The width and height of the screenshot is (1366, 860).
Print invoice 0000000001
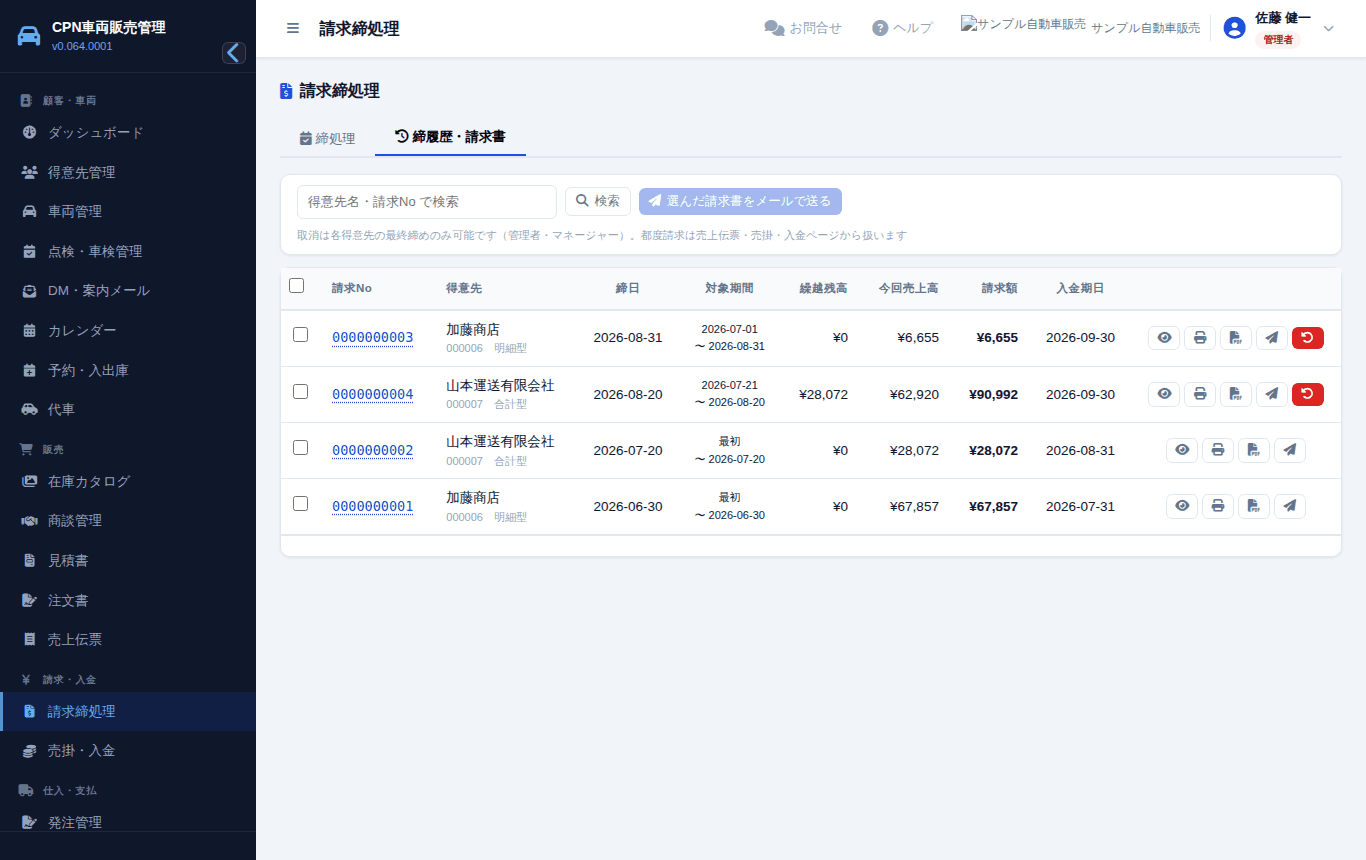tap(1218, 506)
